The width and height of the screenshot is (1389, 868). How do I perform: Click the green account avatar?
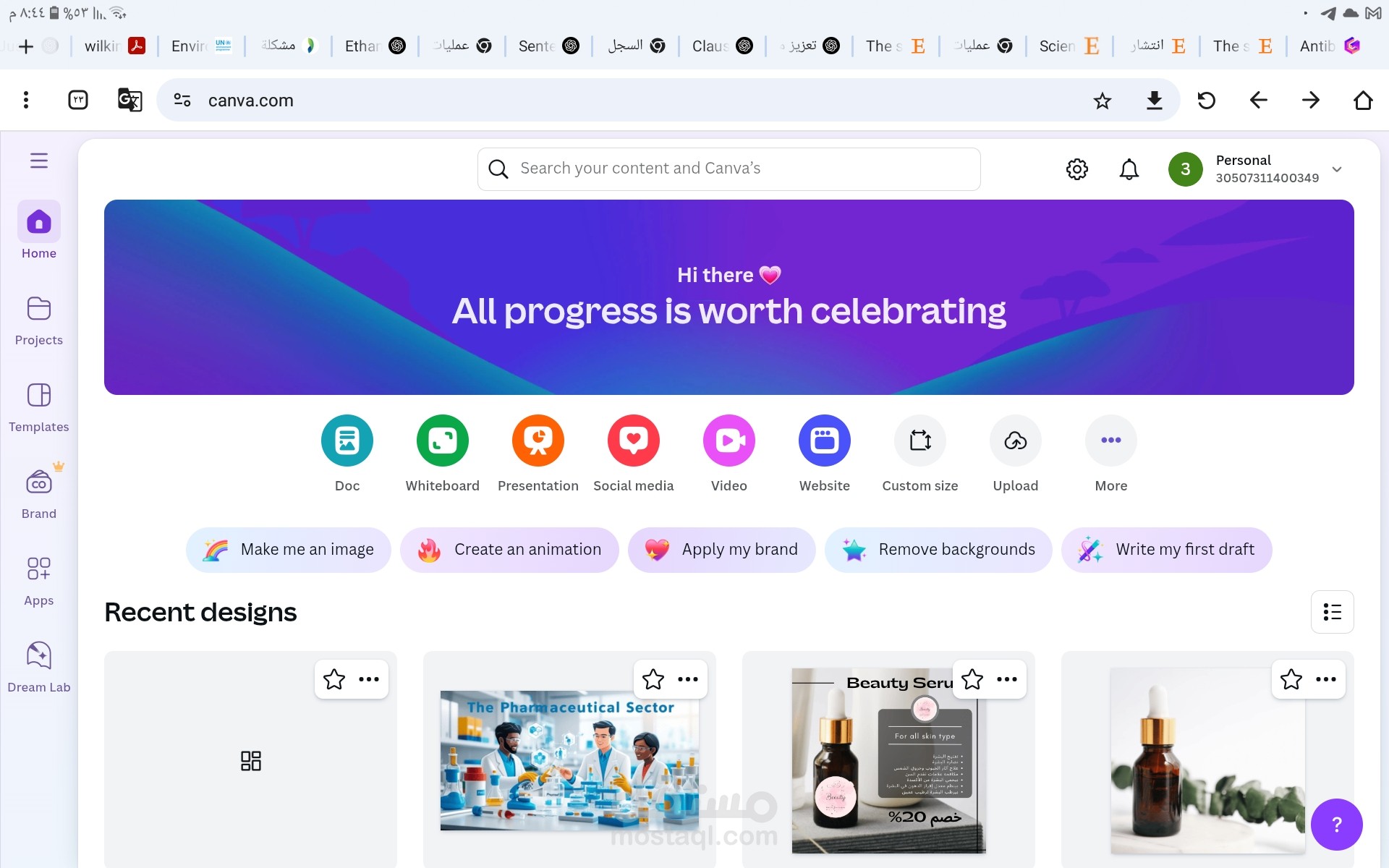coord(1185,169)
